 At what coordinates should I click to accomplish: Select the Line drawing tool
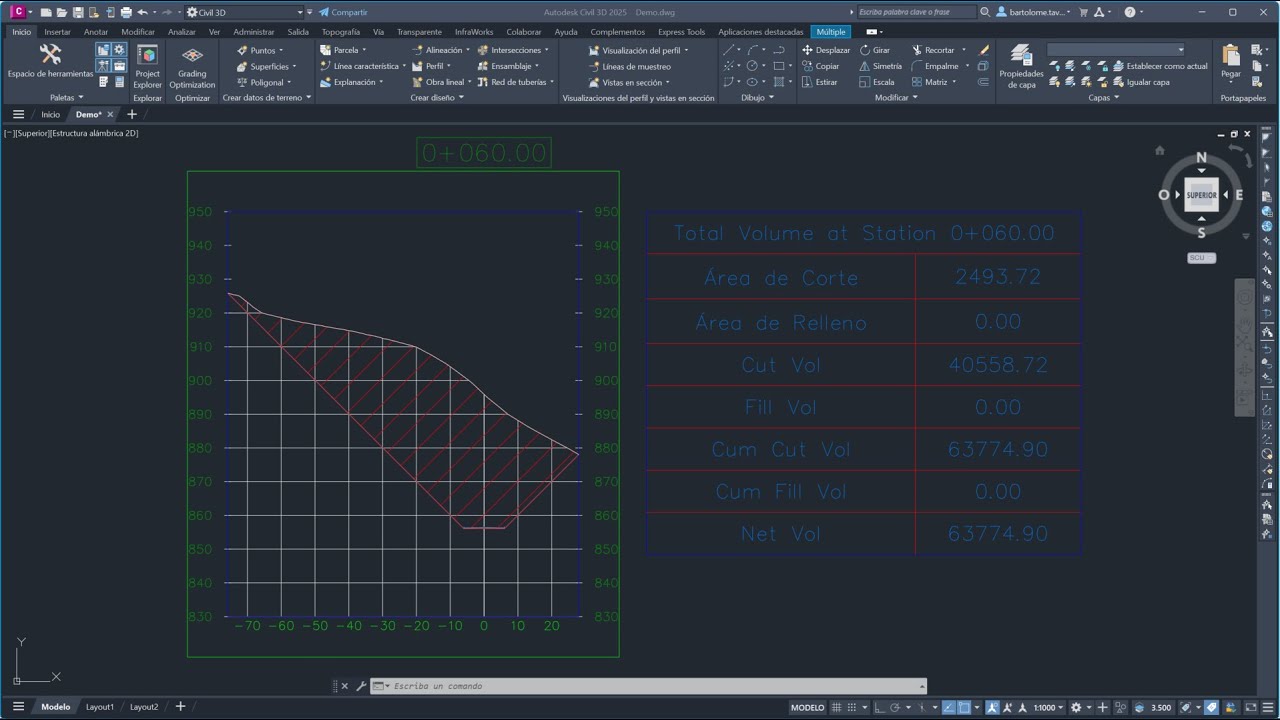[x=729, y=50]
